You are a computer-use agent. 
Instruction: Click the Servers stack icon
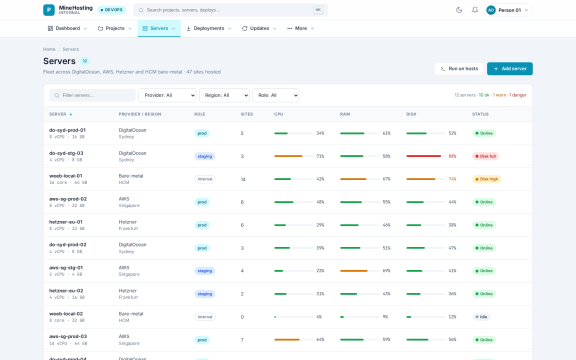tap(145, 28)
